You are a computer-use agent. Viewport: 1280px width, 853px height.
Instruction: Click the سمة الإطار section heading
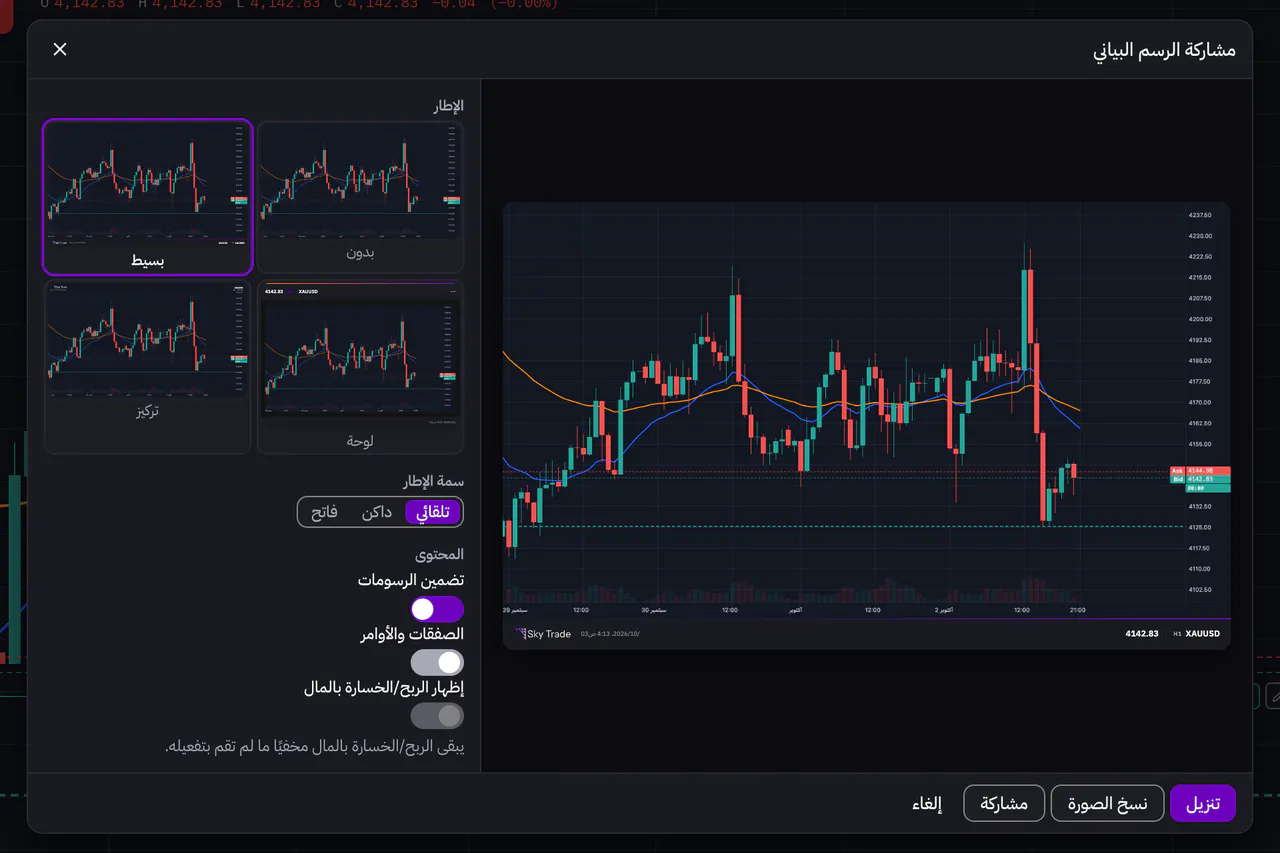[x=433, y=480]
